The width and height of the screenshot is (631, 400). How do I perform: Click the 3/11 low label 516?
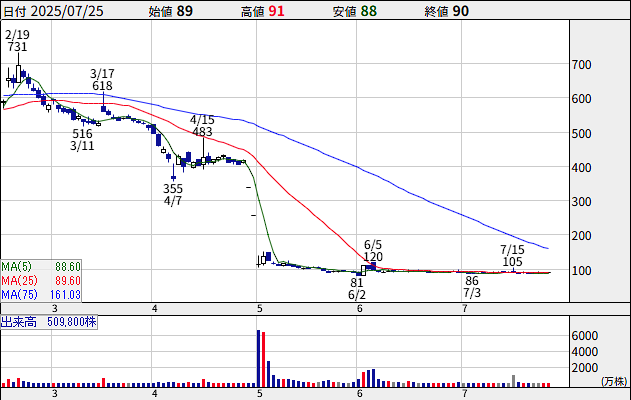pos(82,134)
